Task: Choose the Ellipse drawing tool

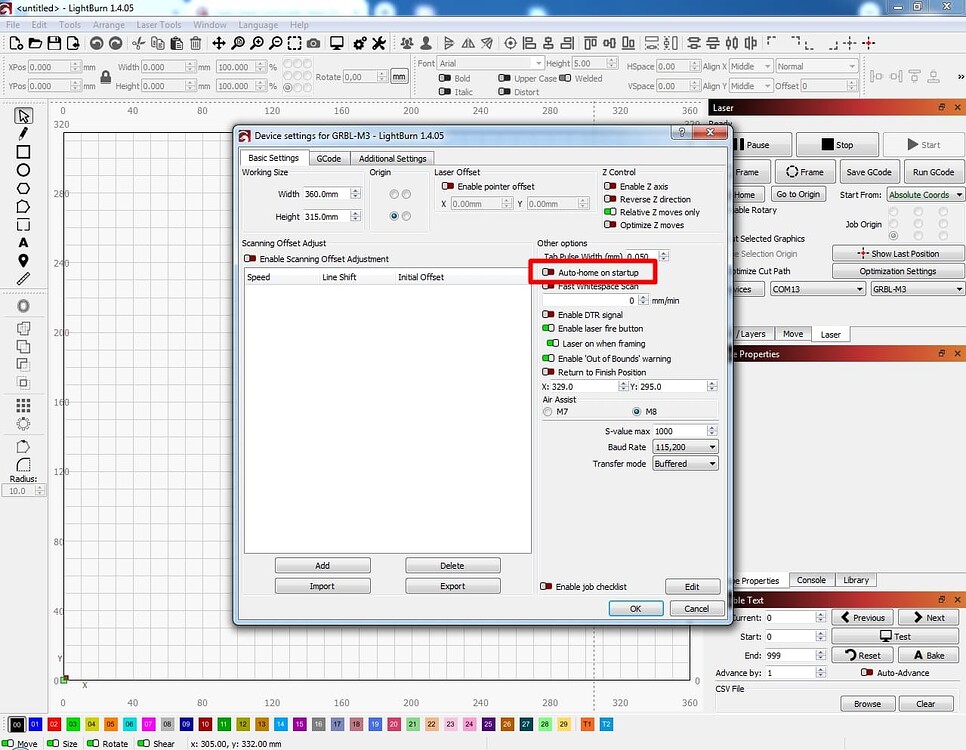Action: 25,169
